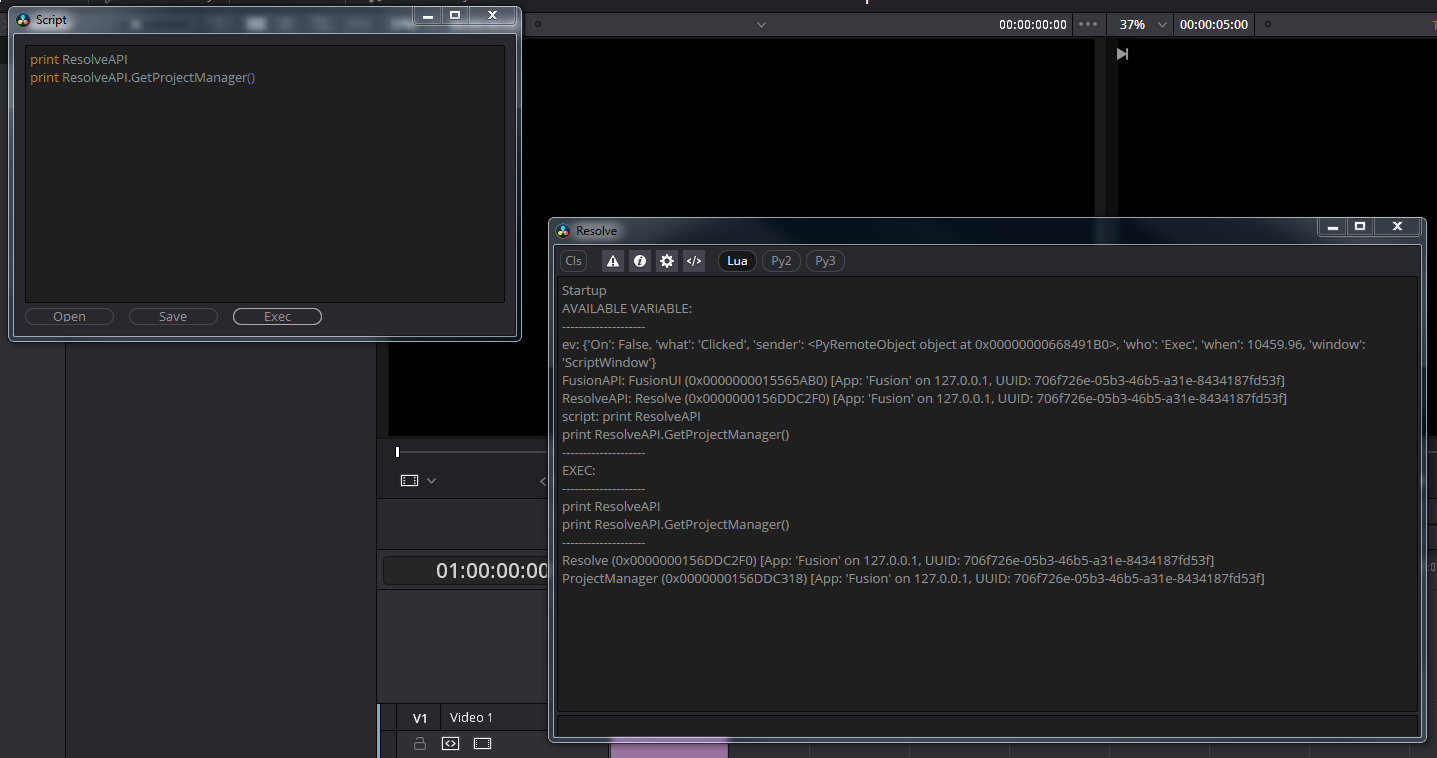The width and height of the screenshot is (1437, 758).
Task: Click the Save button in Script window
Action: (x=173, y=316)
